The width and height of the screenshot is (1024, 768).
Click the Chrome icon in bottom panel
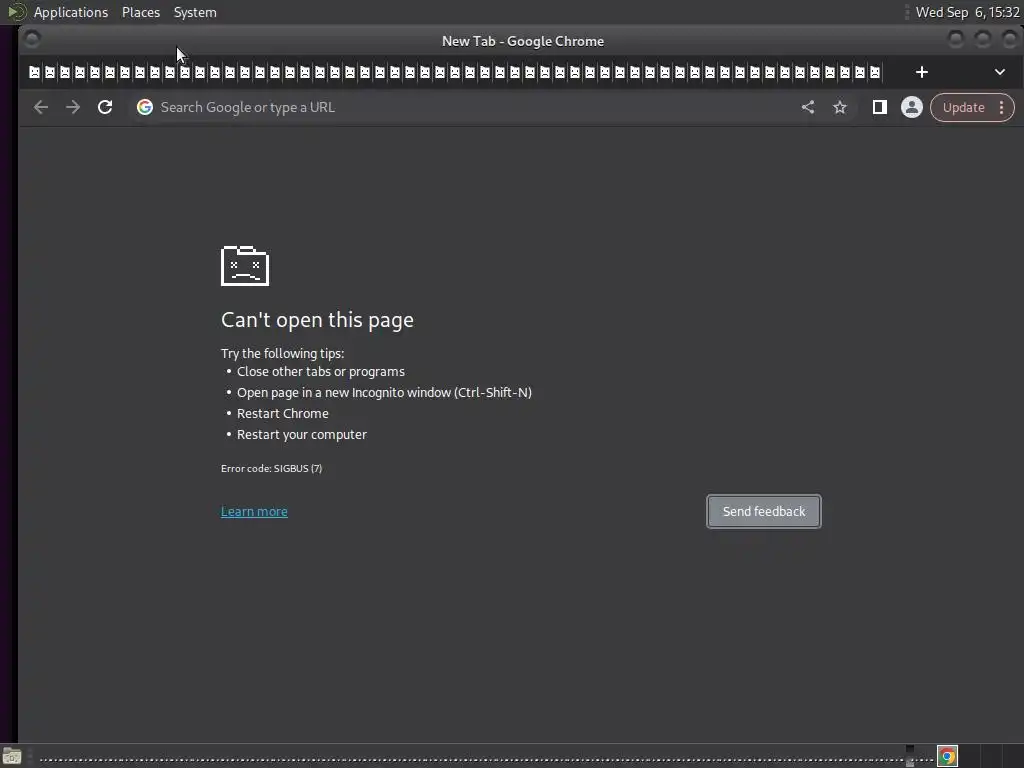[947, 756]
